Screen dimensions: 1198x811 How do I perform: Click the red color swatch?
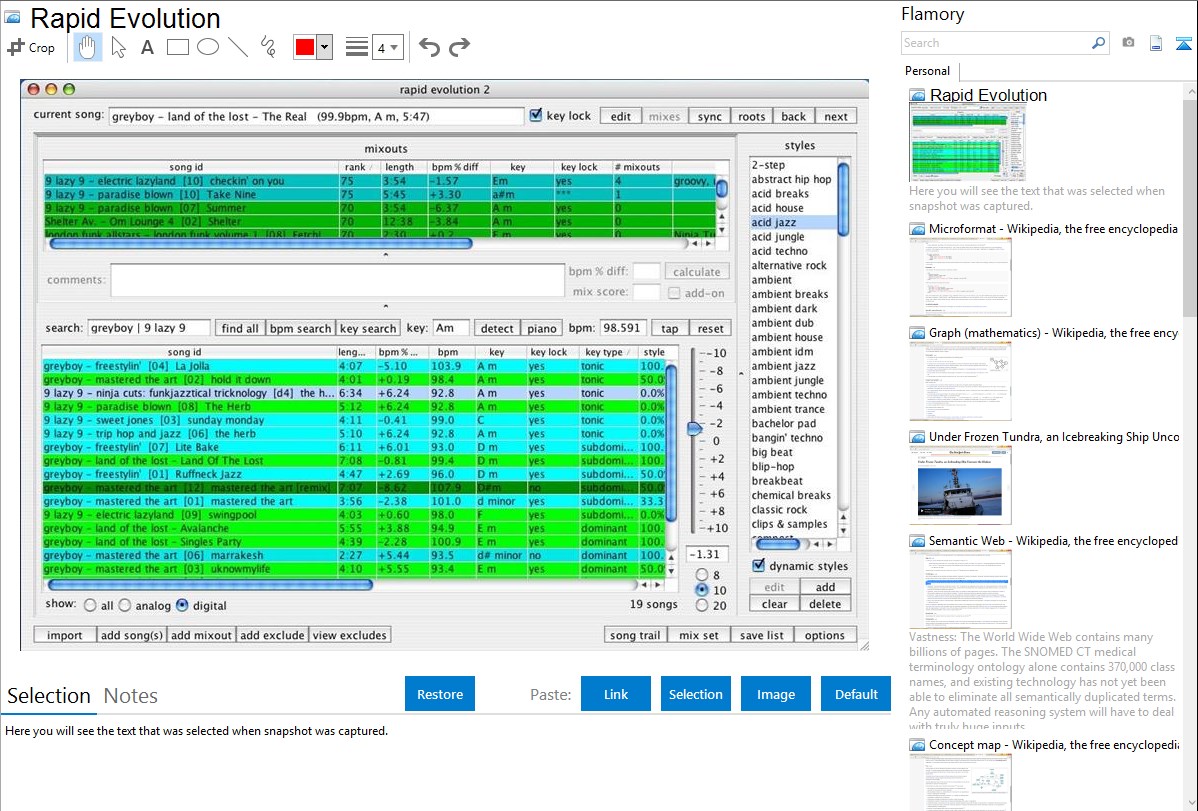pyautogui.click(x=304, y=47)
